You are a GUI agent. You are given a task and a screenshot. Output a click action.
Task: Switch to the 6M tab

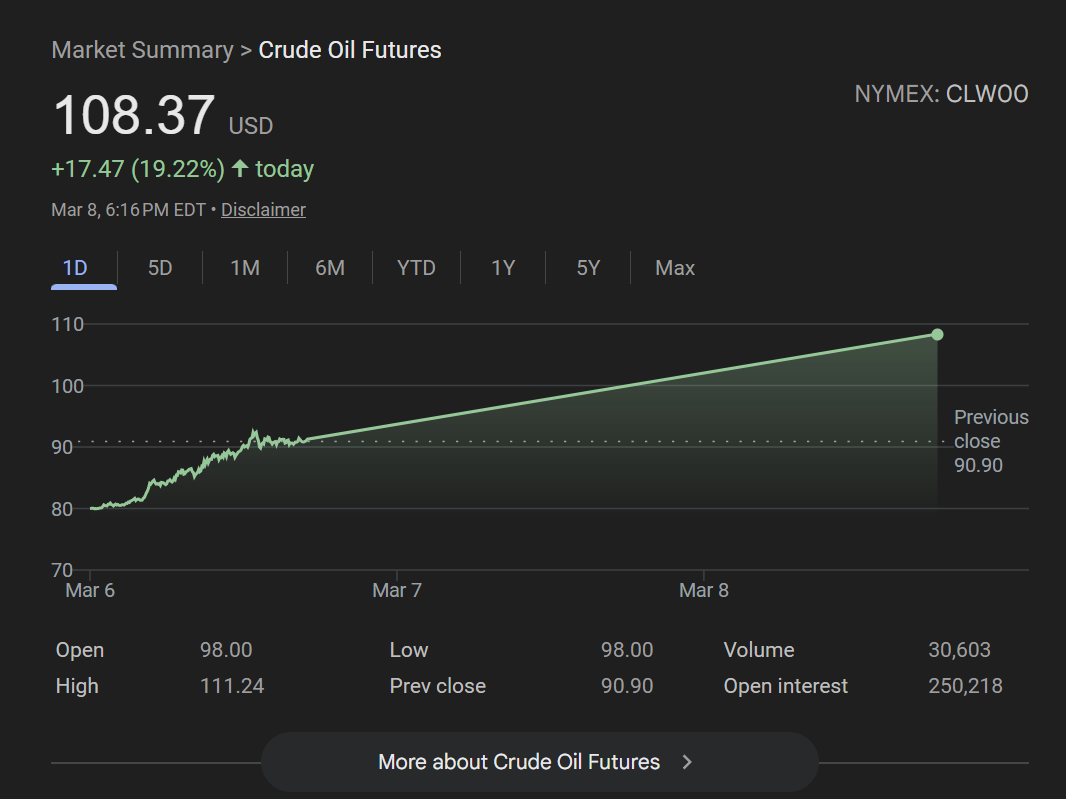[330, 268]
